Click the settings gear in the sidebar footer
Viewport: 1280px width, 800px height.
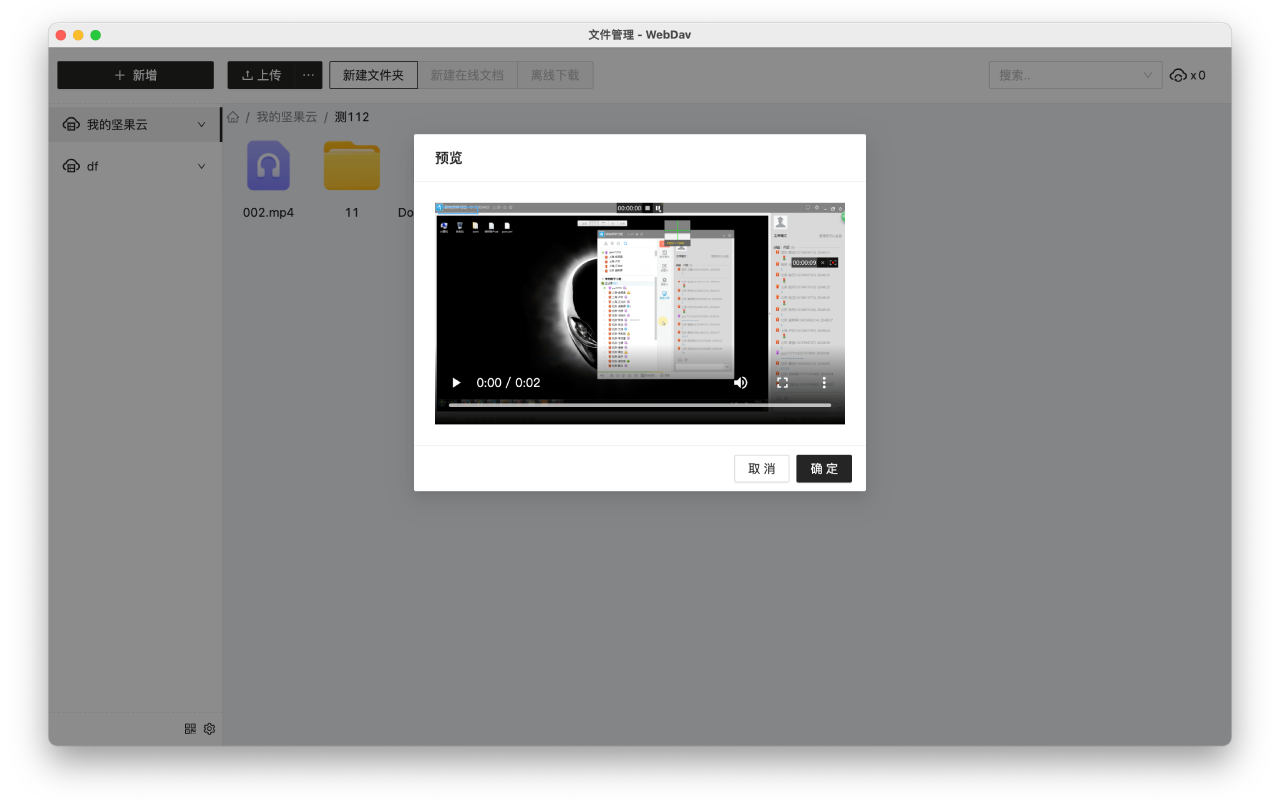tap(208, 728)
